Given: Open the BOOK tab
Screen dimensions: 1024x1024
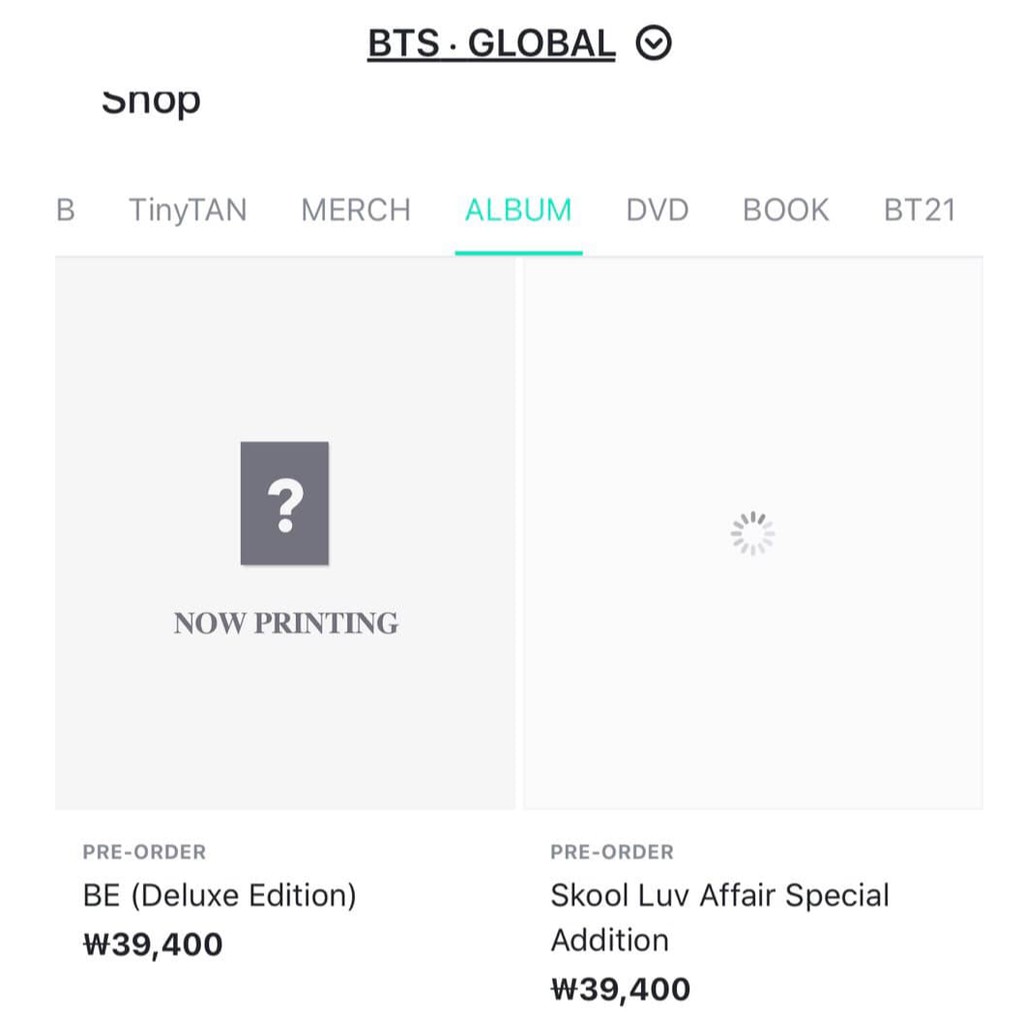Looking at the screenshot, I should (x=786, y=210).
